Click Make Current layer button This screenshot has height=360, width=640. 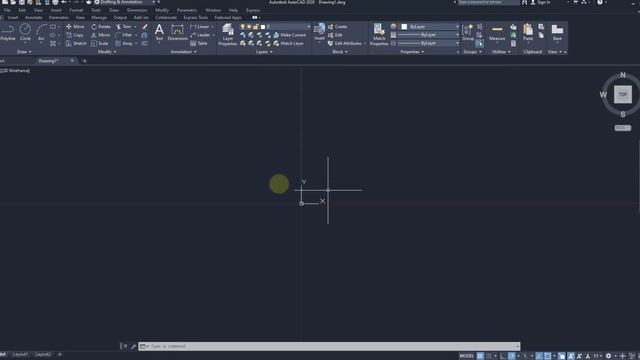pos(289,35)
